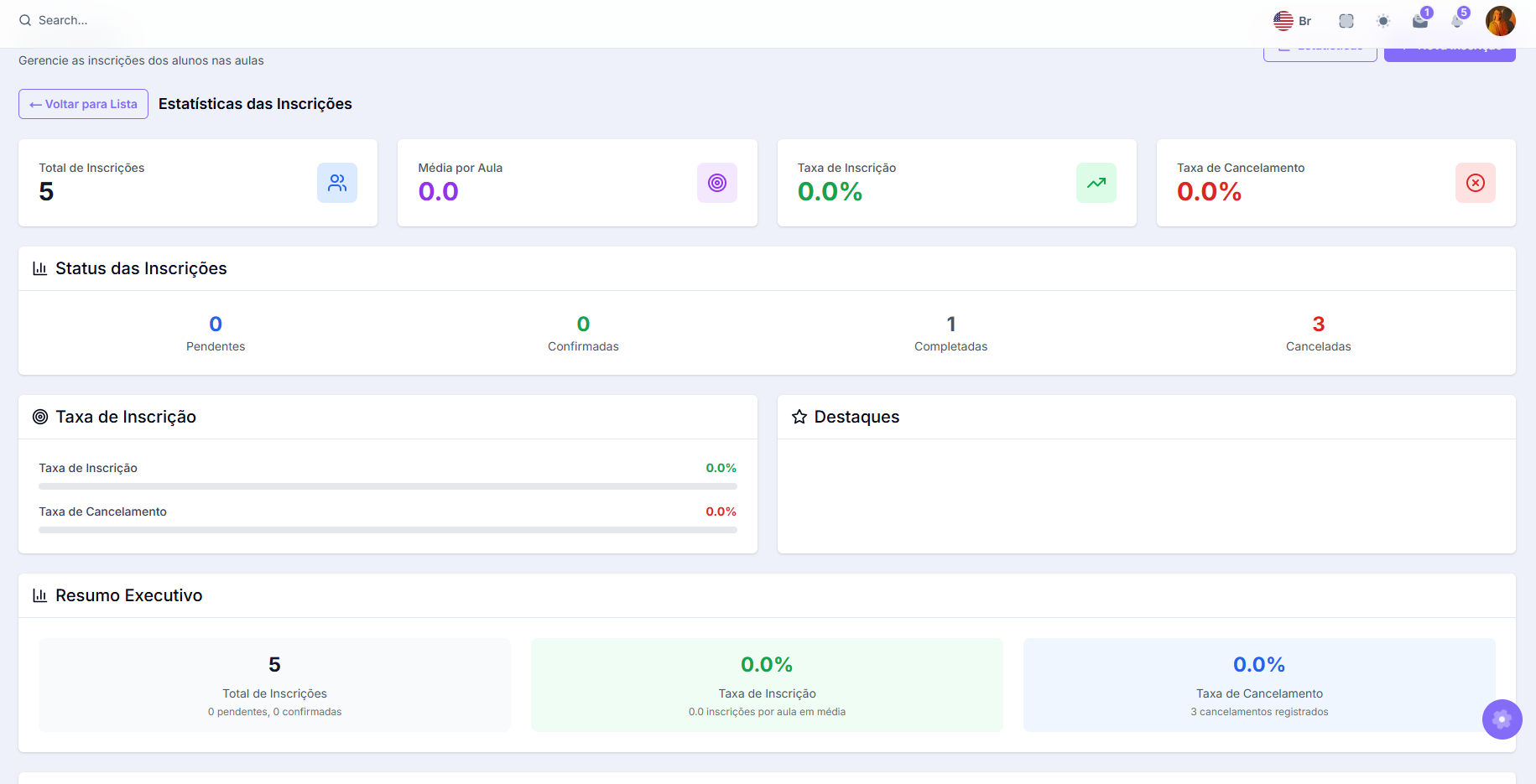Screen dimensions: 1536x784
Task: Click the partially hidden purple Nova Inscrição button
Action: (1449, 55)
